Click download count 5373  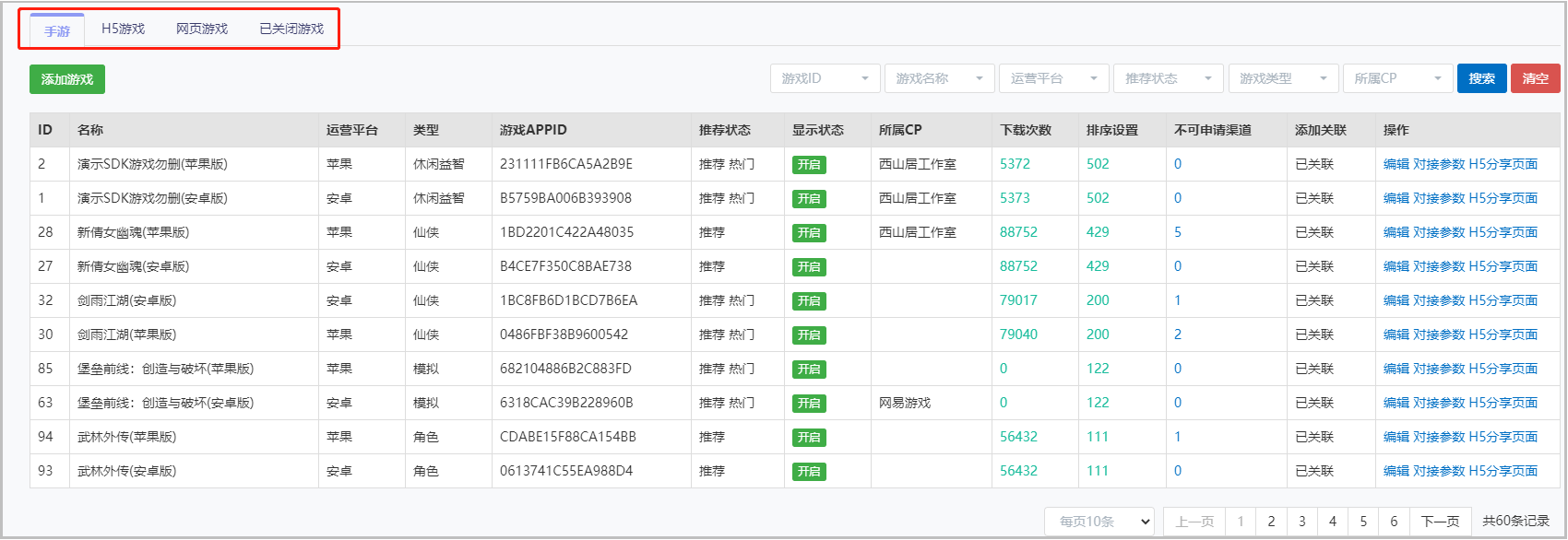pos(1015,198)
